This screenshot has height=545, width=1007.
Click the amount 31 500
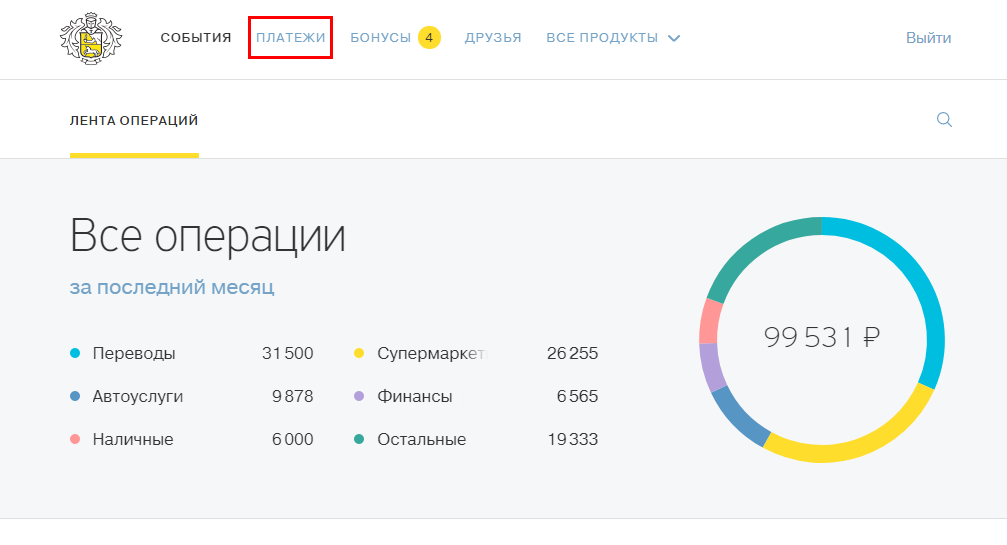coord(287,353)
